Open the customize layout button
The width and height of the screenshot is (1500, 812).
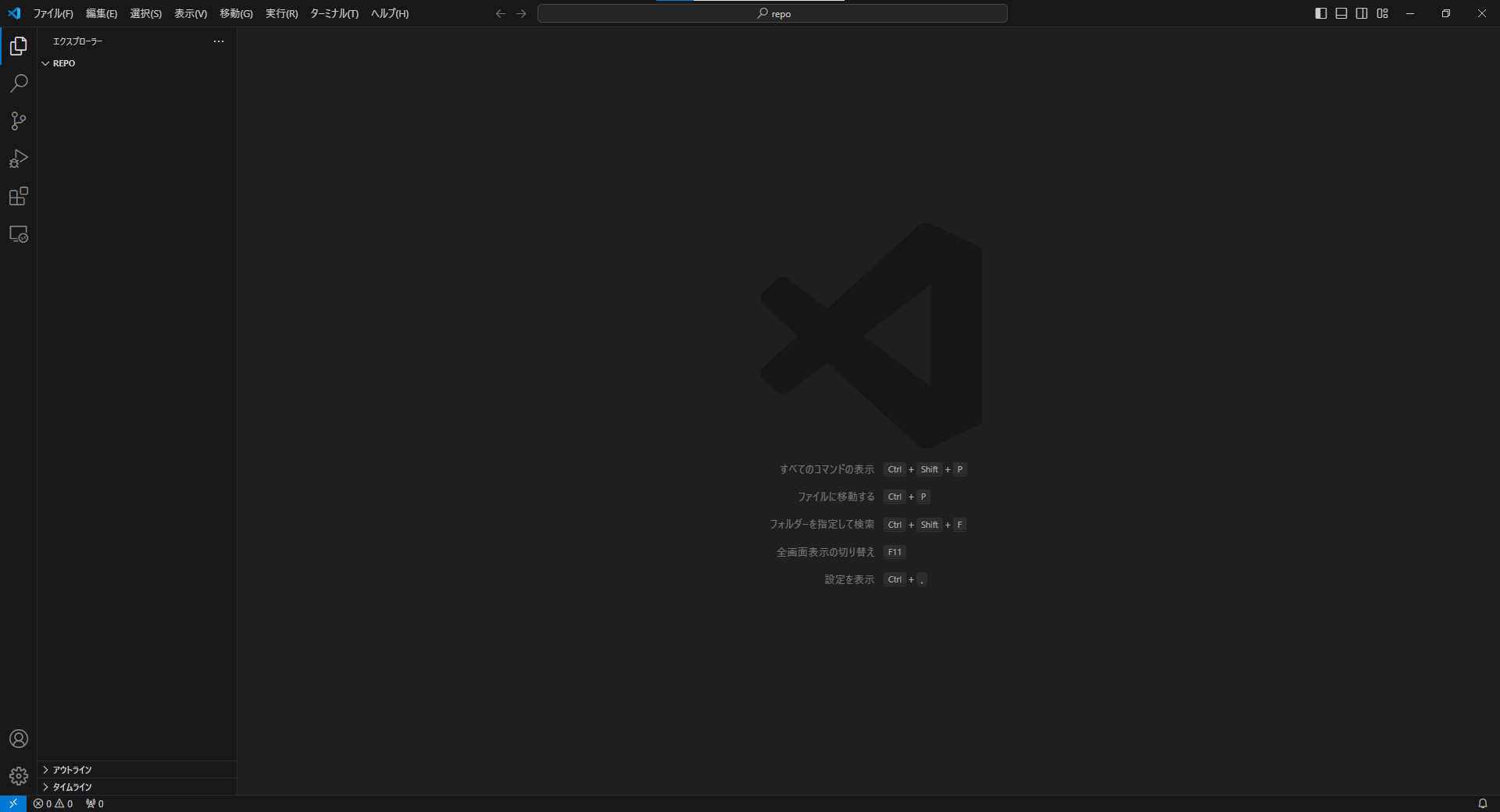(x=1383, y=13)
